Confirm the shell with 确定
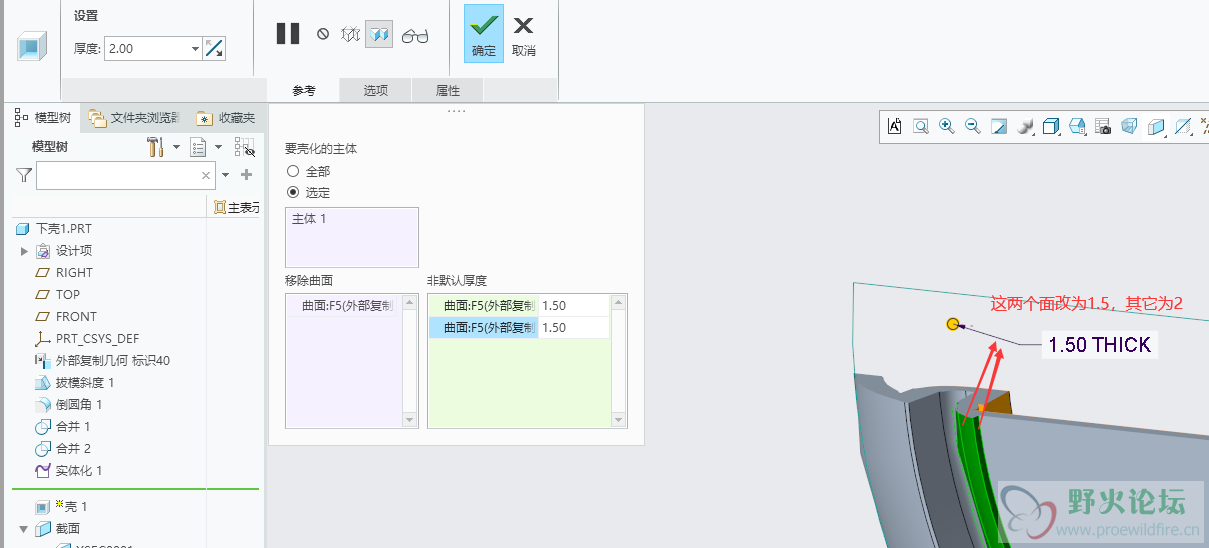This screenshot has width=1209, height=548. (484, 34)
